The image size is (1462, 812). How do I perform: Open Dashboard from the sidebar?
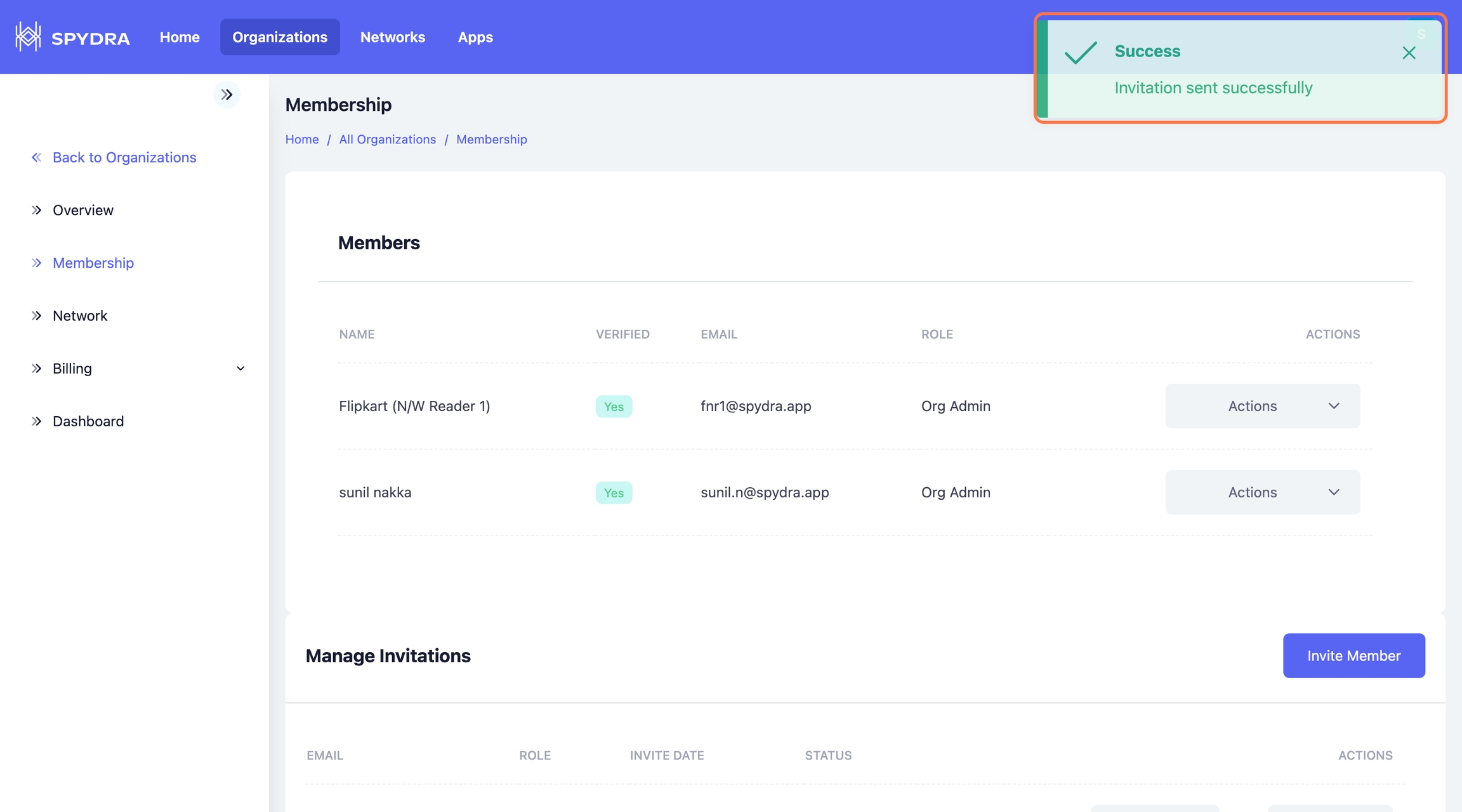88,421
